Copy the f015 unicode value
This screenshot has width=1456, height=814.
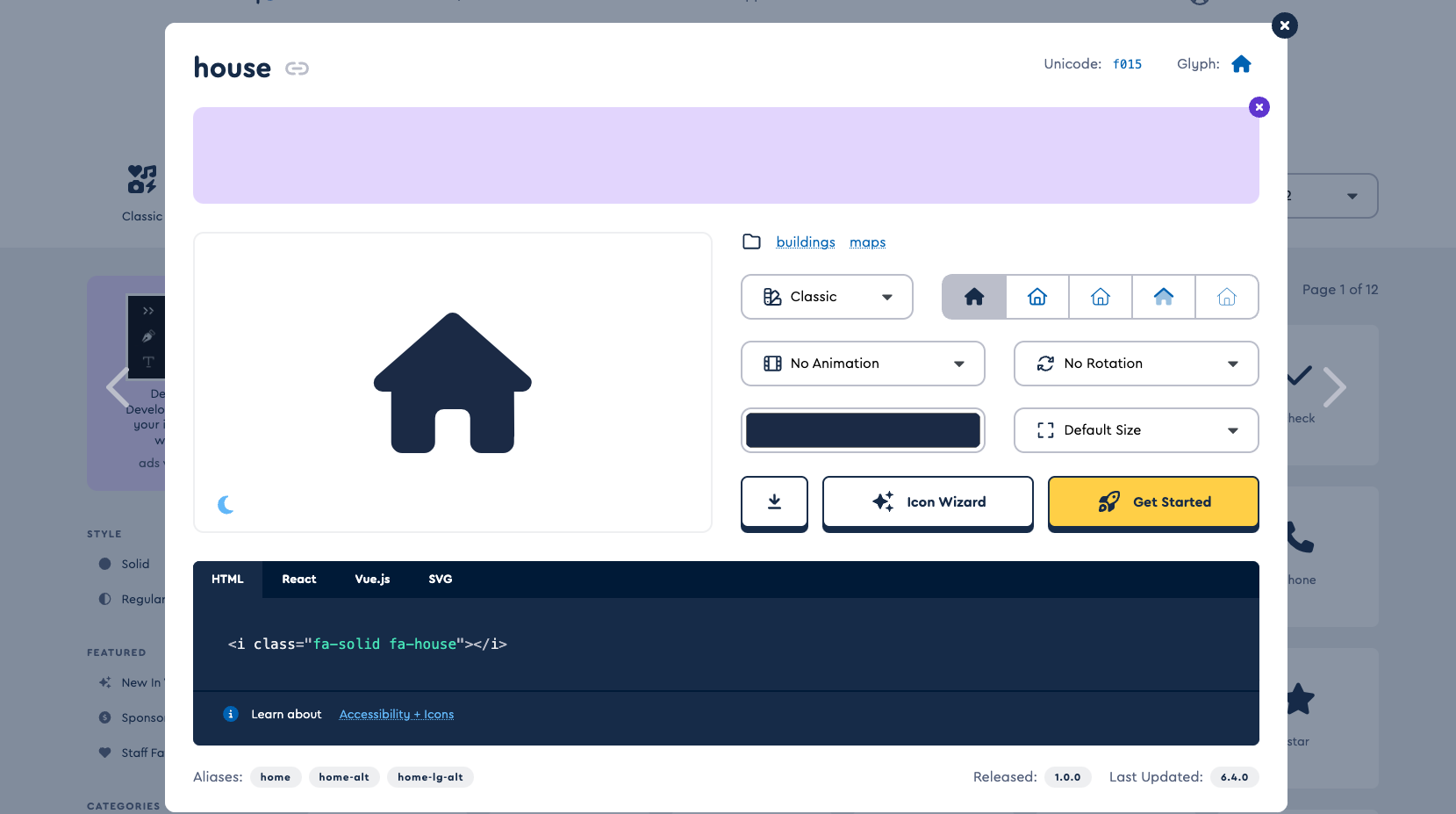pyautogui.click(x=1127, y=64)
